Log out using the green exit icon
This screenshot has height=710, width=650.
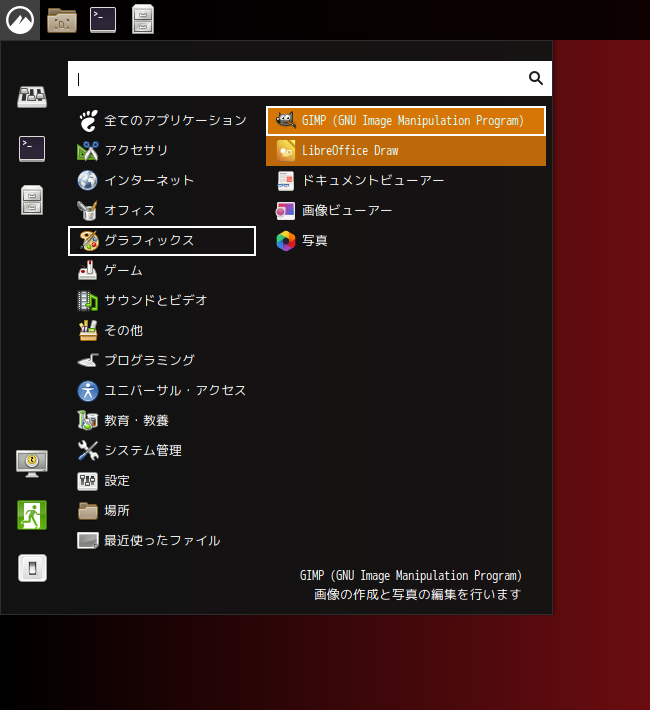tap(32, 515)
